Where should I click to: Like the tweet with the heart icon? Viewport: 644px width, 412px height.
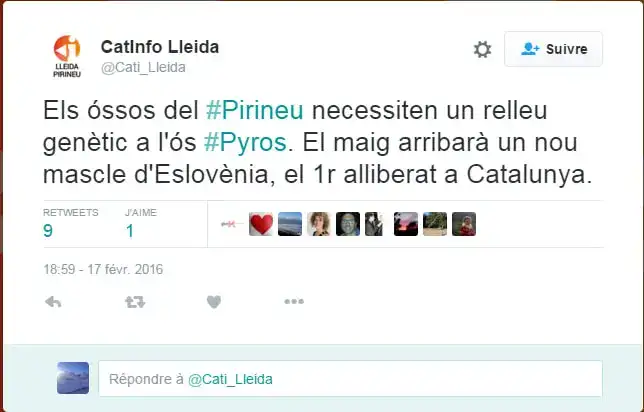tap(214, 302)
